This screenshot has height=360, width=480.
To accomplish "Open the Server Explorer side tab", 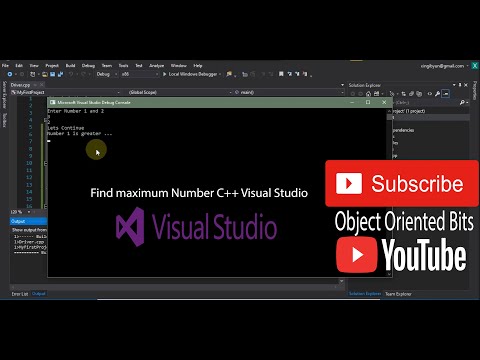I will point(4,95).
